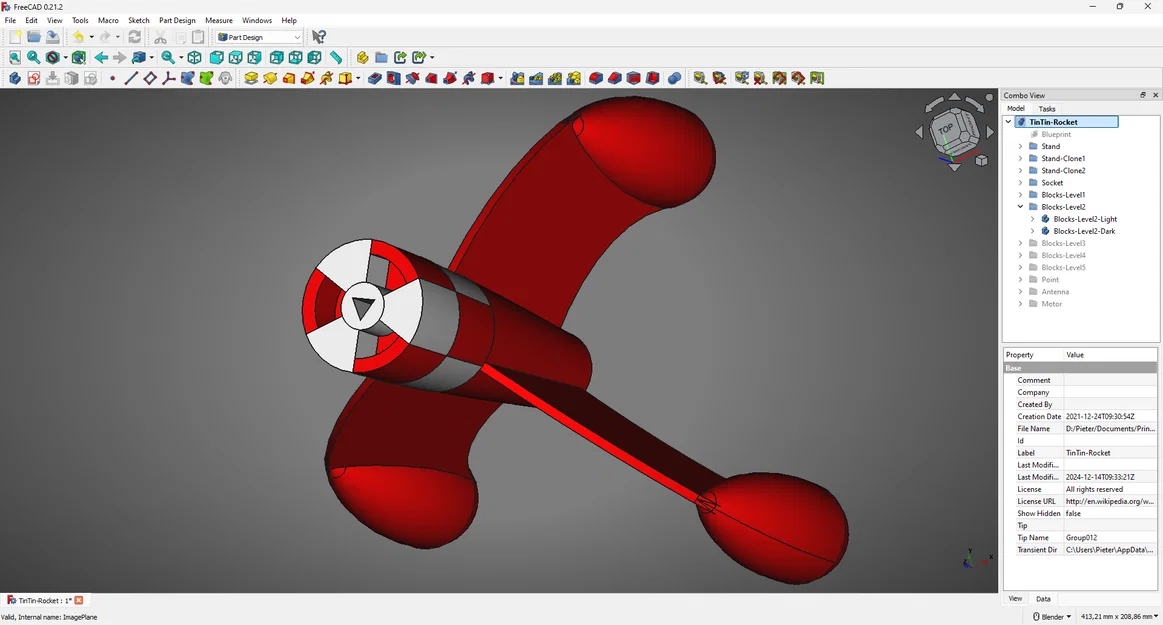Image resolution: width=1163 pixels, height=625 pixels.
Task: Switch to the Data property tab
Action: tap(1043, 598)
